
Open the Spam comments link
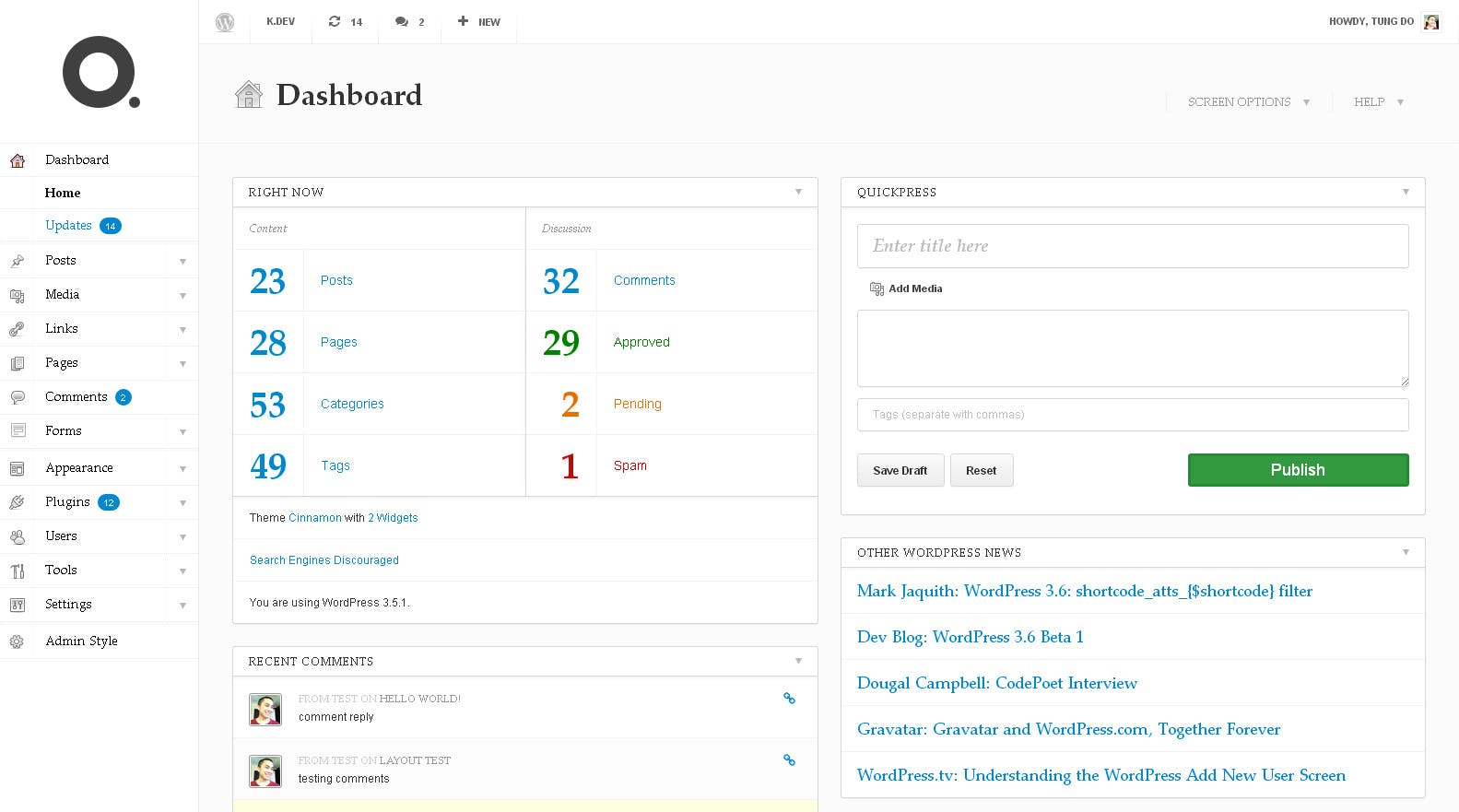[x=630, y=465]
